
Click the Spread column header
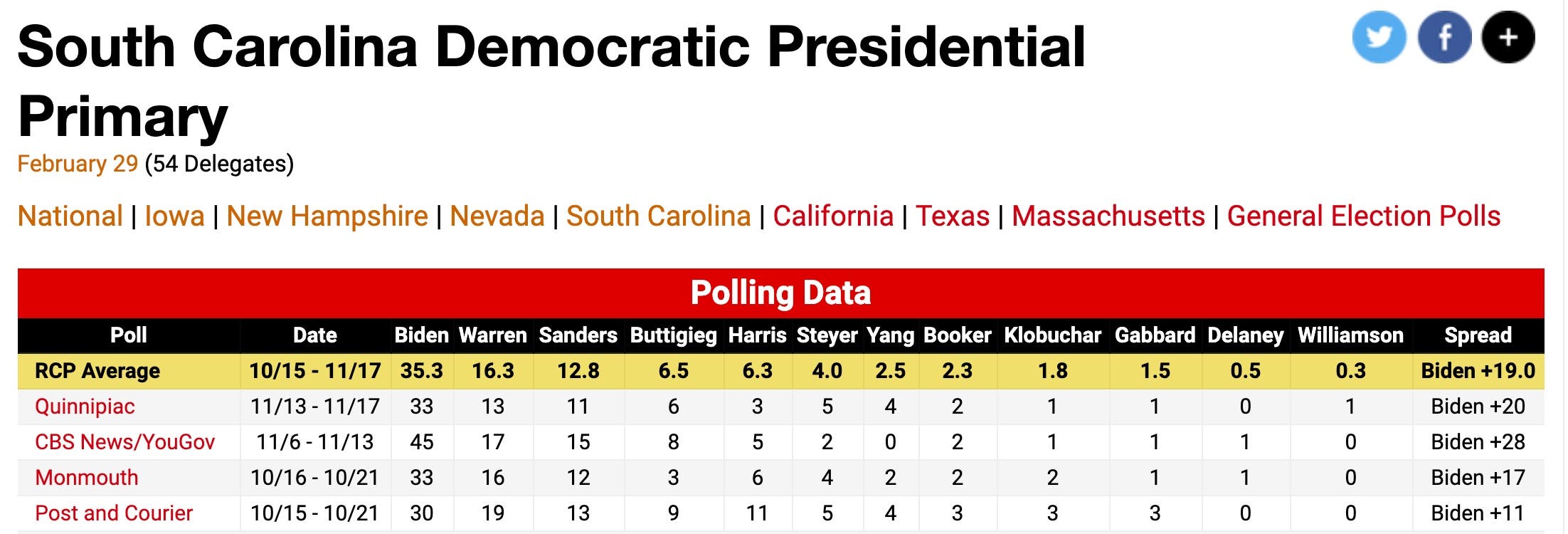click(1477, 335)
